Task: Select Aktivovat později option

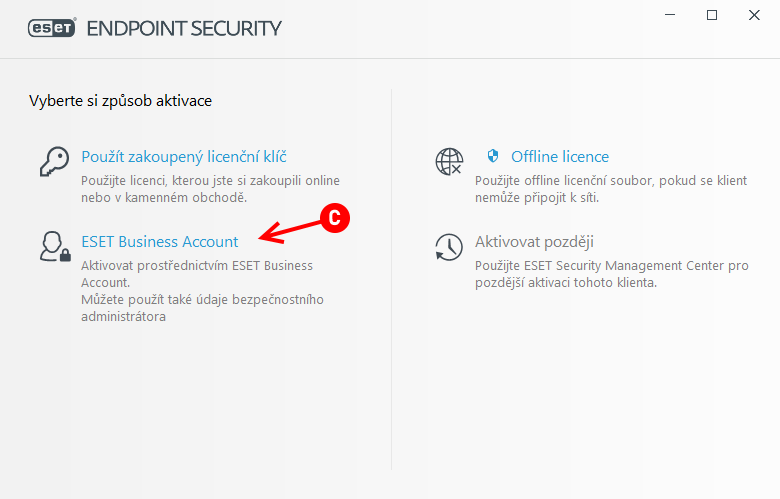Action: point(534,242)
